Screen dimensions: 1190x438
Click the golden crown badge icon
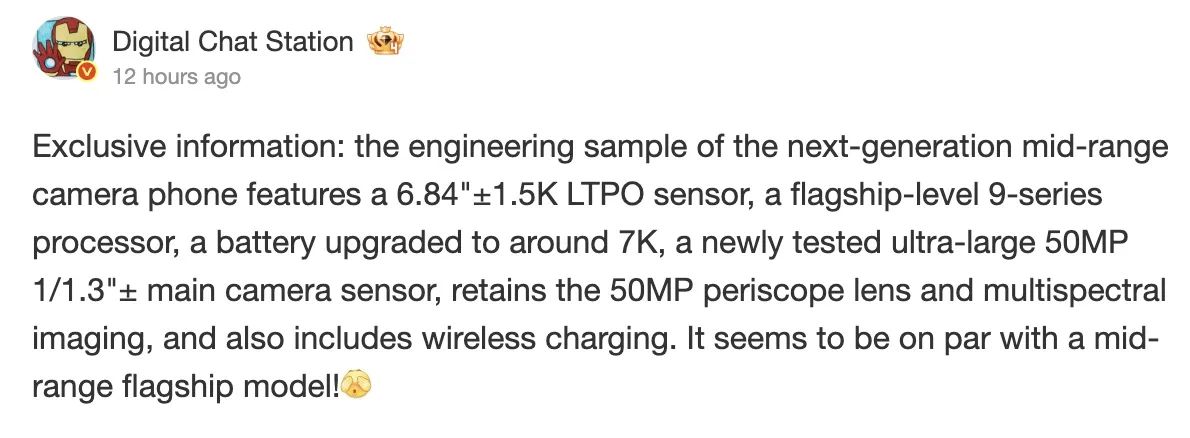pos(384,43)
